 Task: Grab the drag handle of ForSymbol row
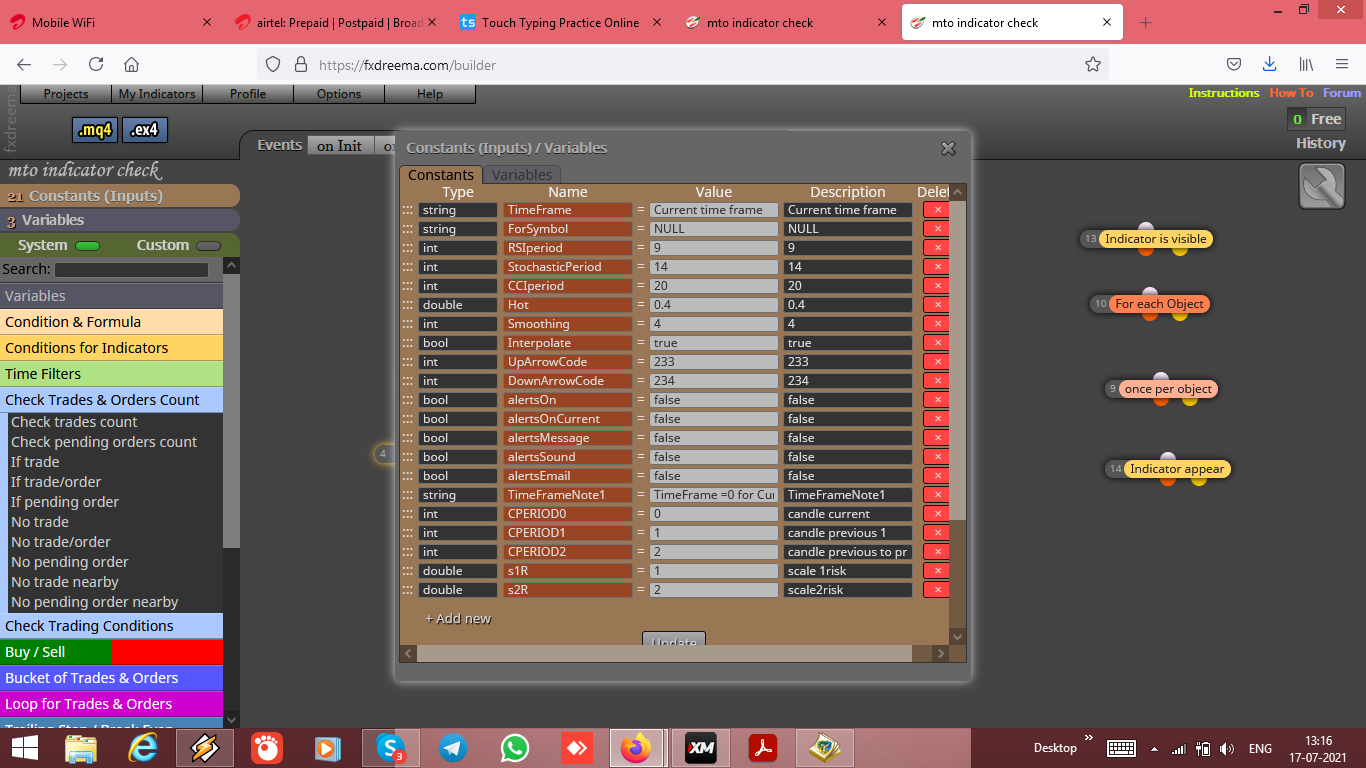[408, 229]
